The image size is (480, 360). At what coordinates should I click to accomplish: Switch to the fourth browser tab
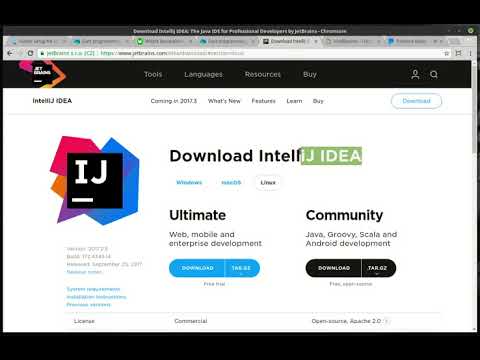[x=227, y=42]
